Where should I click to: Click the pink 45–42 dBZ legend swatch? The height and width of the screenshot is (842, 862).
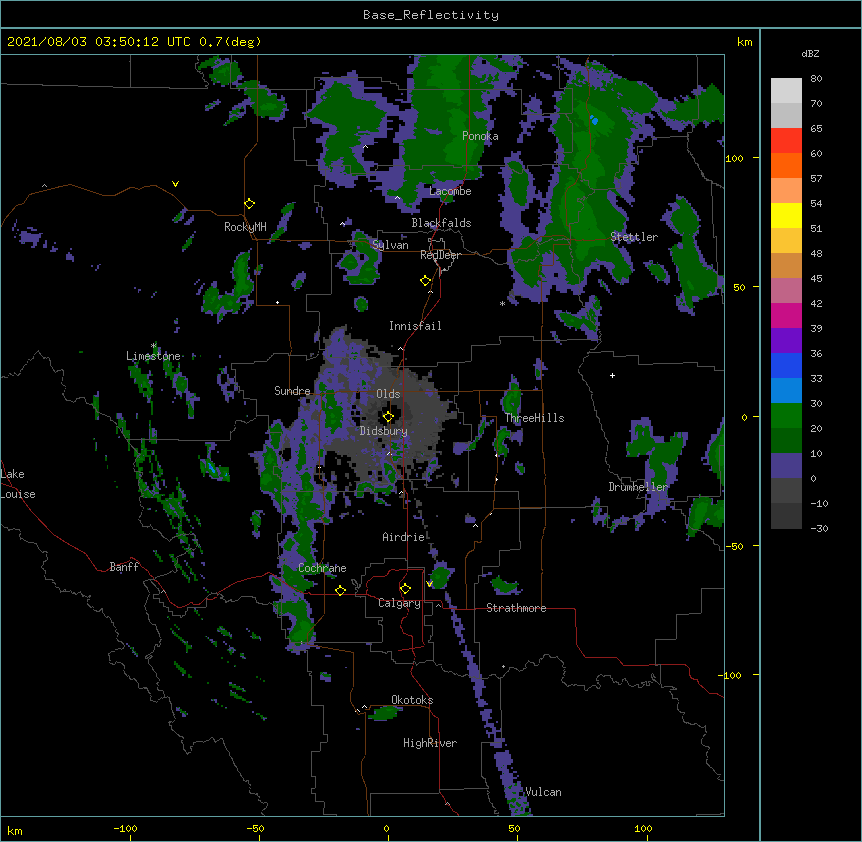pos(786,290)
